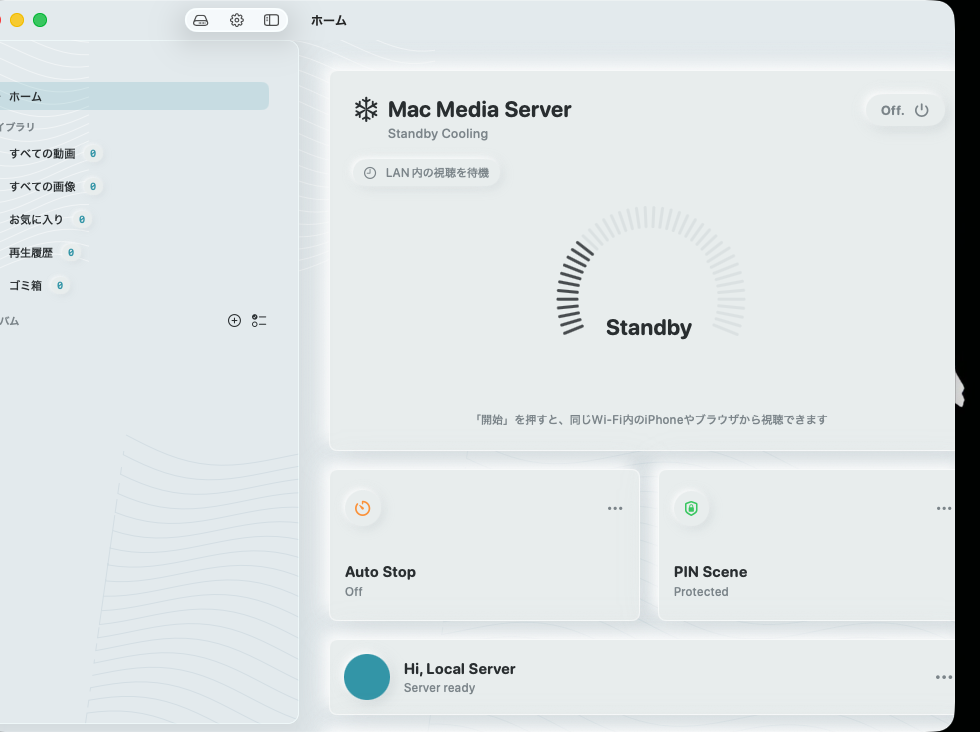980x732 pixels.
Task: Click the yellow minimize window button
Action: point(17,20)
